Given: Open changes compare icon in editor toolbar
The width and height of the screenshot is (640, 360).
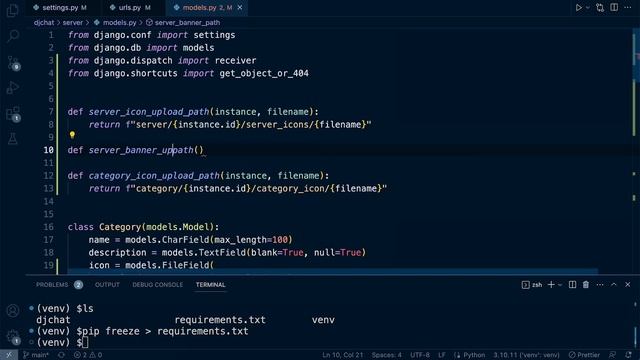Looking at the screenshot, I should click(600, 7).
